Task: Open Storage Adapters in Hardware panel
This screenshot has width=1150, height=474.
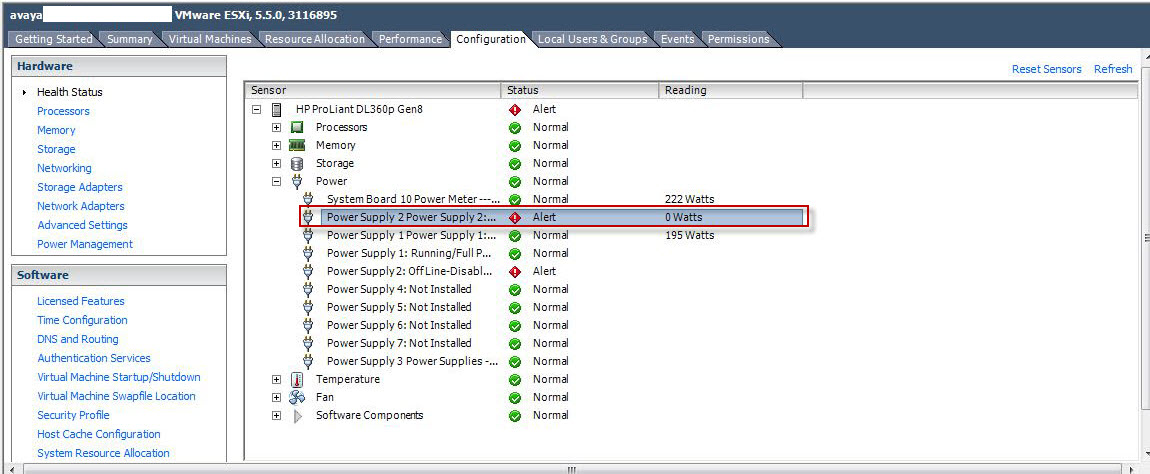Action: (80, 187)
